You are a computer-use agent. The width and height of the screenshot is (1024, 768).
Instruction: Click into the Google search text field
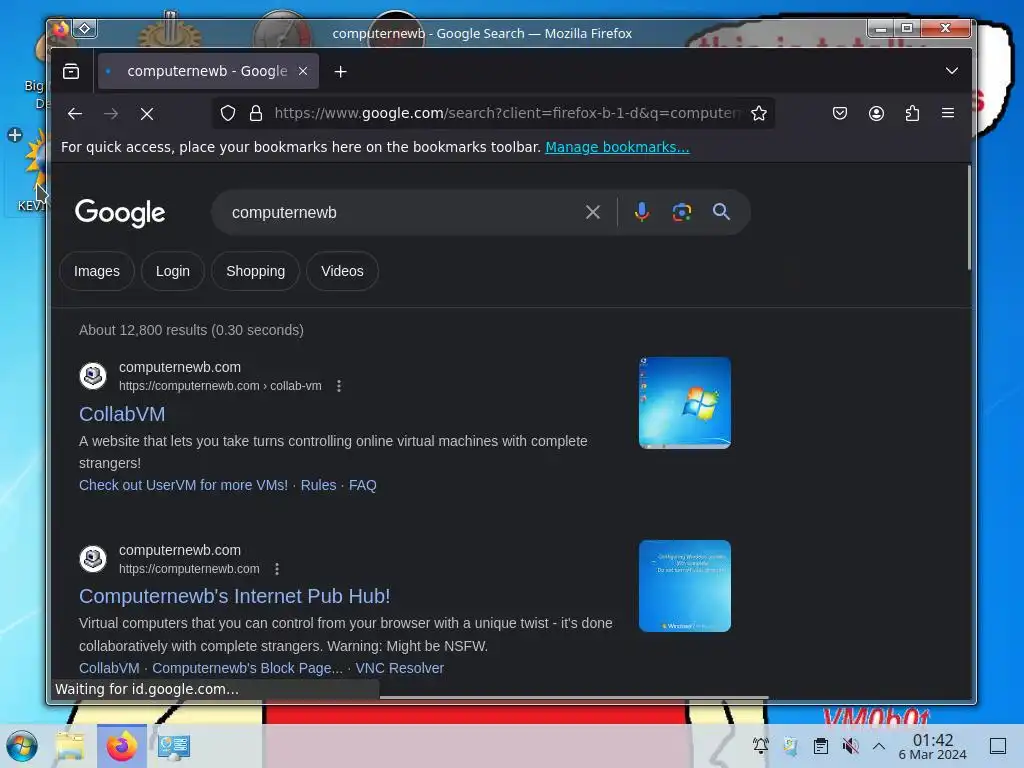point(402,212)
